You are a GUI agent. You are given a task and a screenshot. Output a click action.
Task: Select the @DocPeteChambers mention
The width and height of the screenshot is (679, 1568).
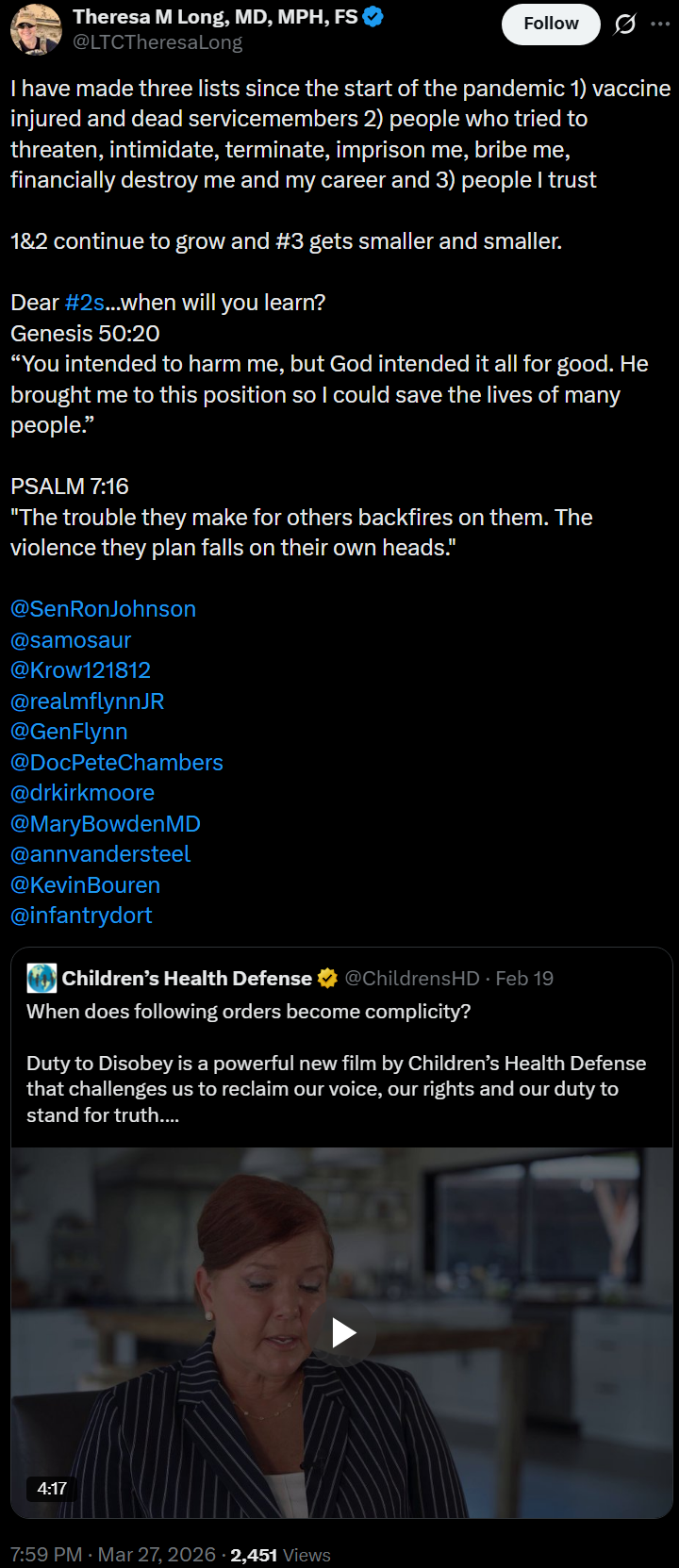tap(117, 763)
